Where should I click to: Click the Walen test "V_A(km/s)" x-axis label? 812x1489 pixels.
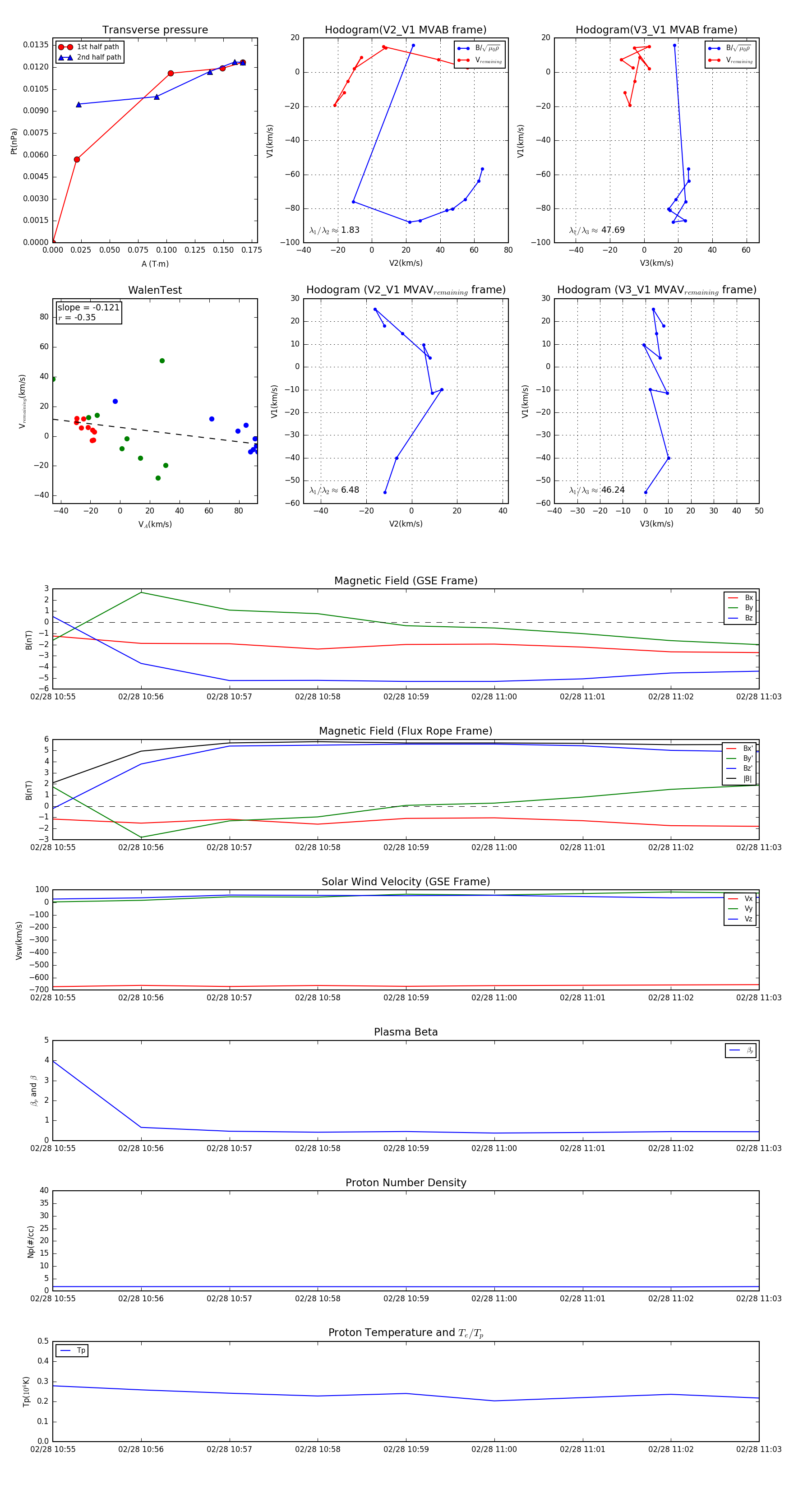coord(155,524)
